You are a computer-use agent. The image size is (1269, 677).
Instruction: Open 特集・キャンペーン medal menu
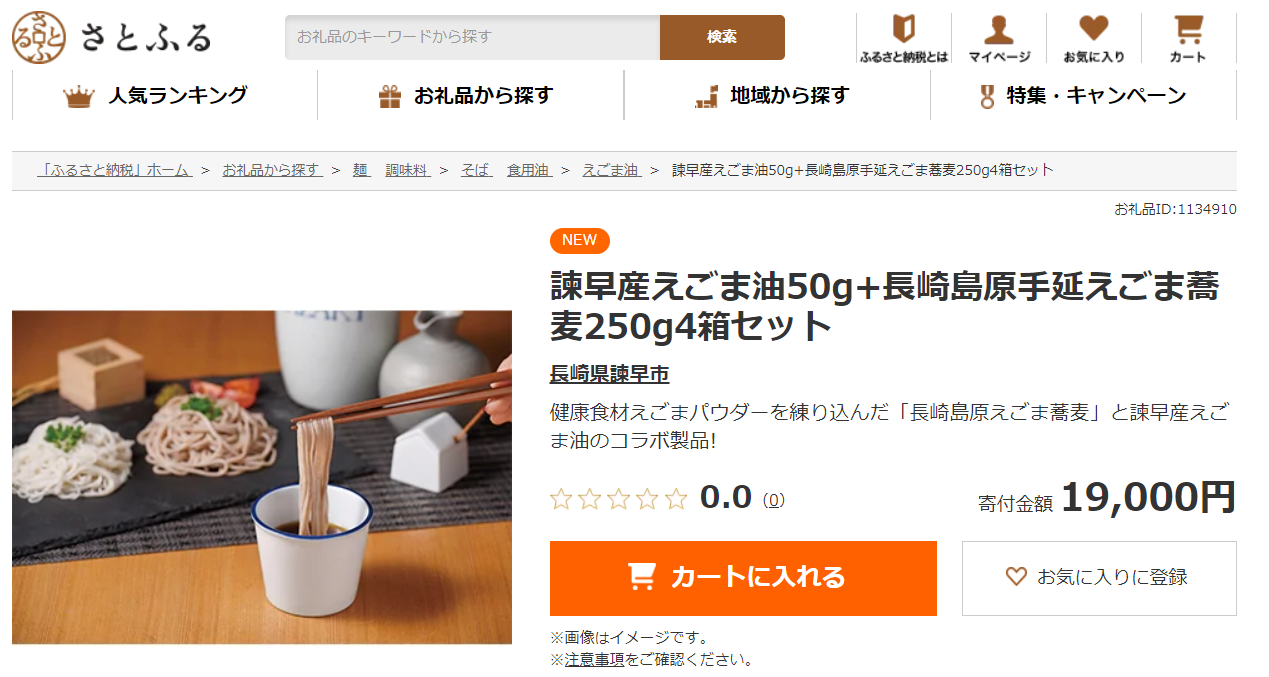[1083, 96]
